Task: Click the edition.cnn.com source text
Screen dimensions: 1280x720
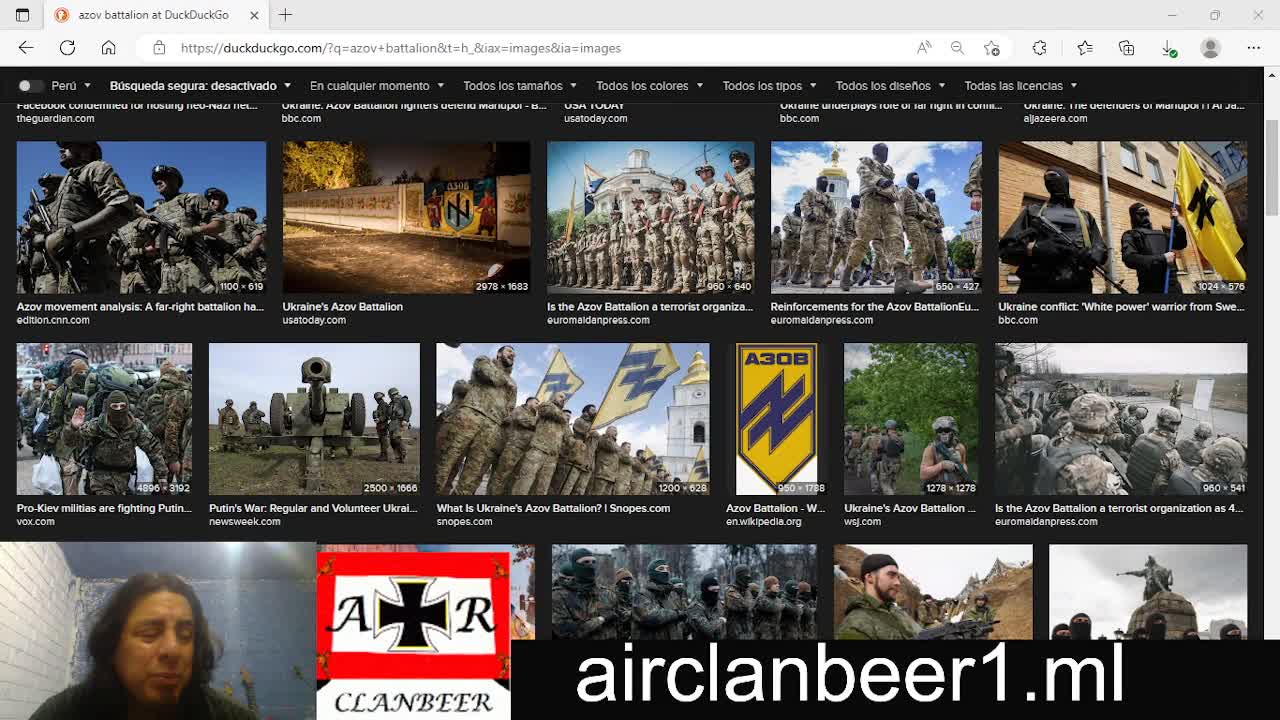Action: click(53, 320)
